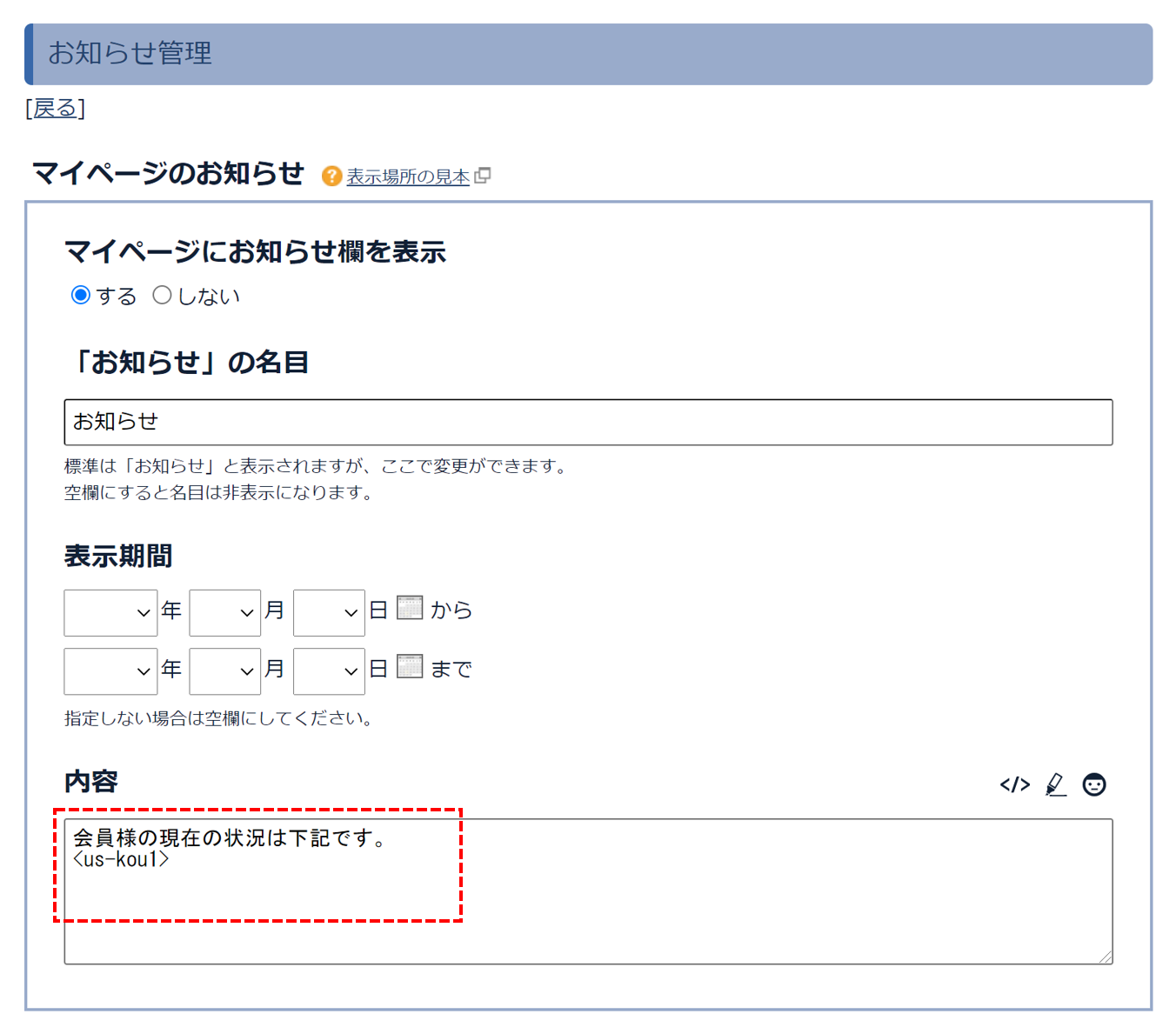Open the start month dropdown

pos(224,612)
